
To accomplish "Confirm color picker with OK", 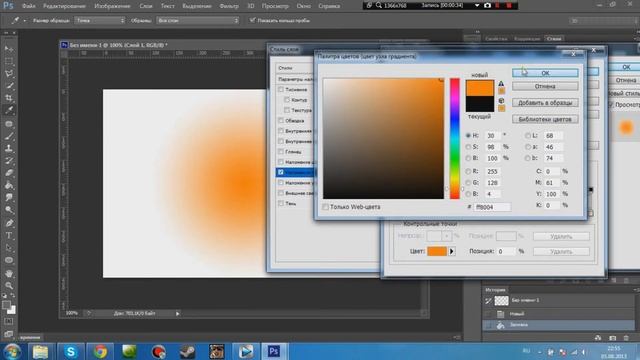I will pos(545,73).
